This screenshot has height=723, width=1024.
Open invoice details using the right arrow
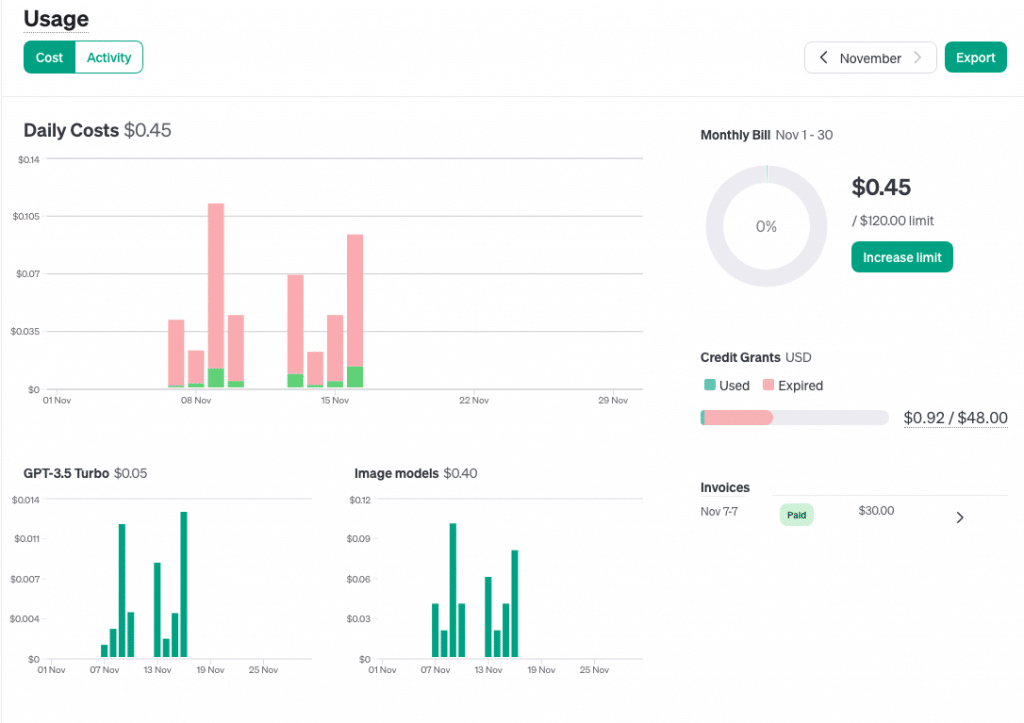(x=960, y=517)
